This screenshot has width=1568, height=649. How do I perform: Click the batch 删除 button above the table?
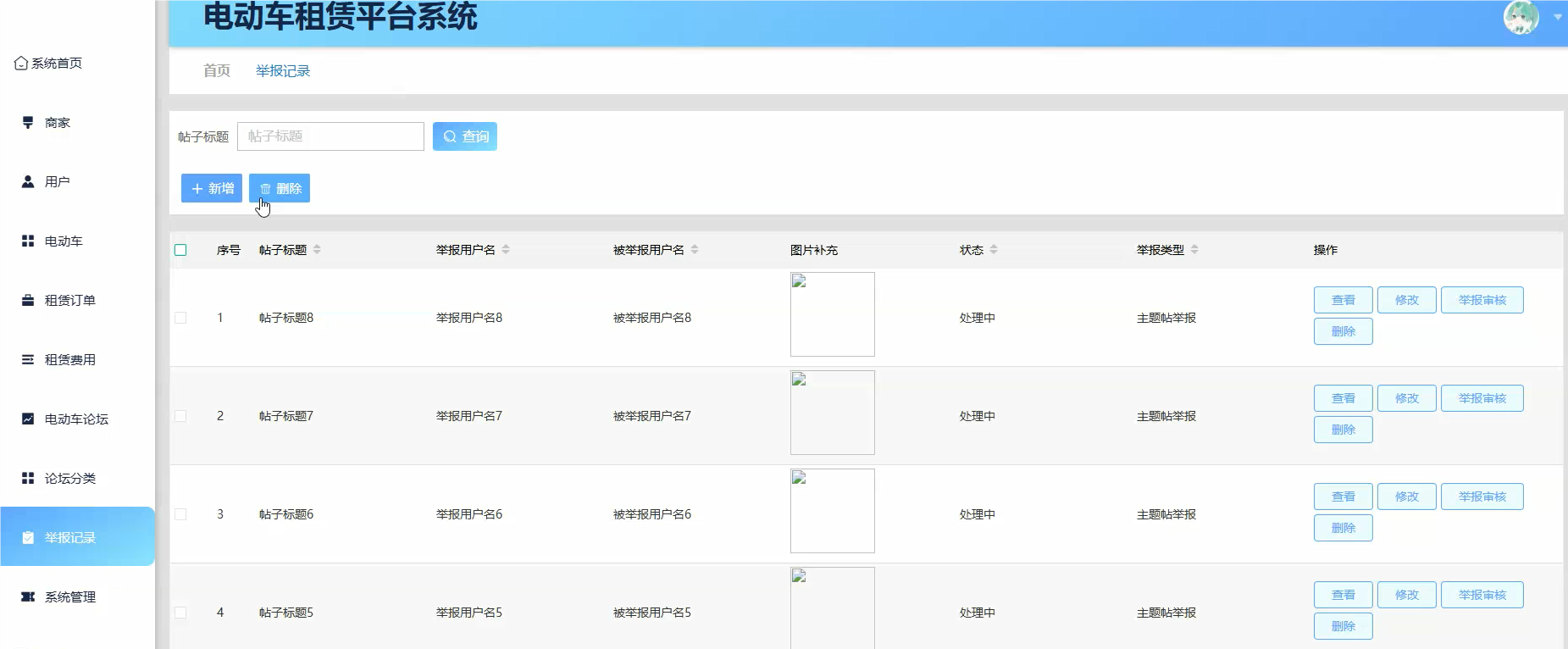[280, 188]
